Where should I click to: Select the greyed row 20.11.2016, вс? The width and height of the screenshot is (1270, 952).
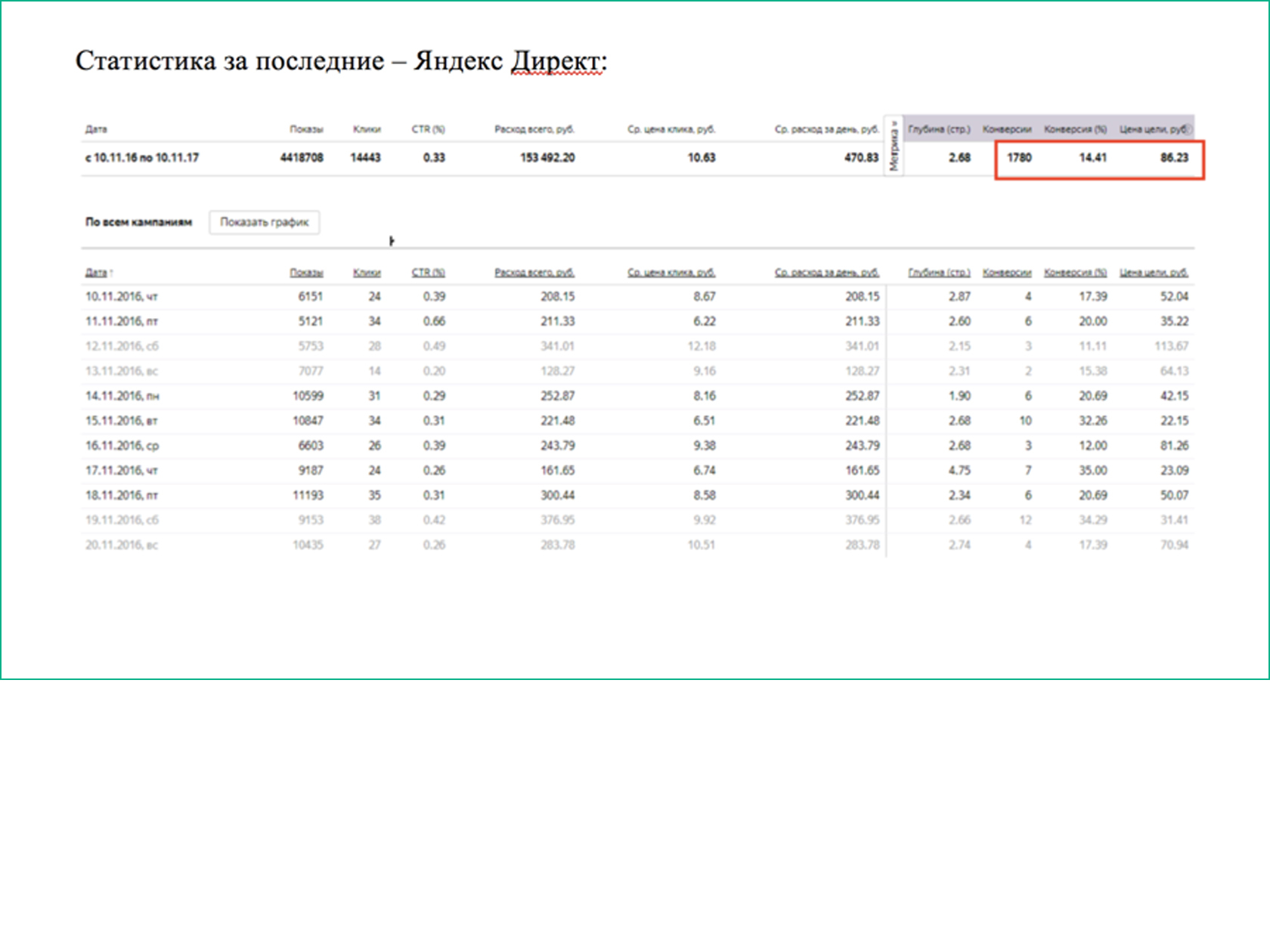637,545
